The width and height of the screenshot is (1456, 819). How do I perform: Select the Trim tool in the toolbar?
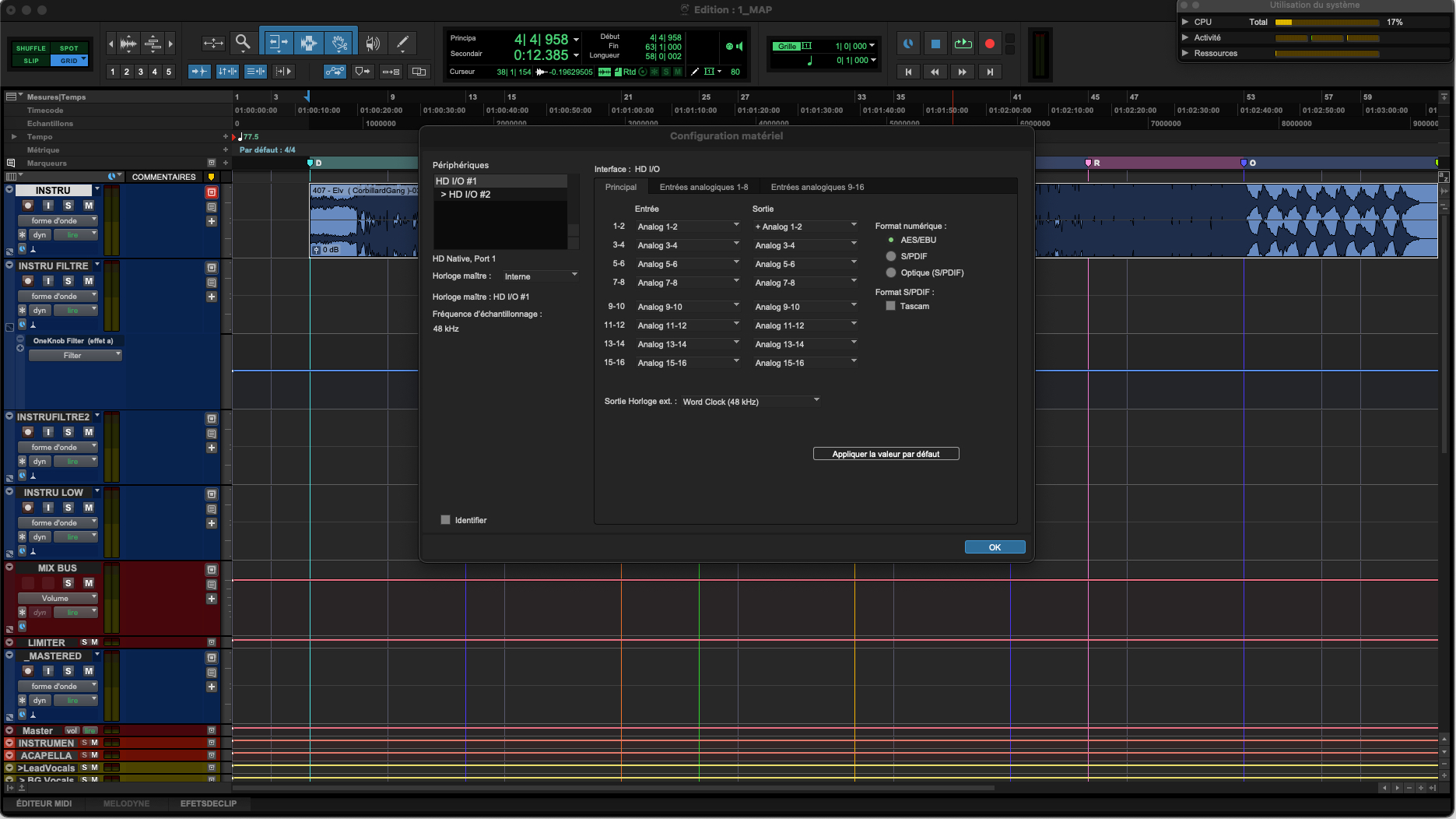click(279, 43)
